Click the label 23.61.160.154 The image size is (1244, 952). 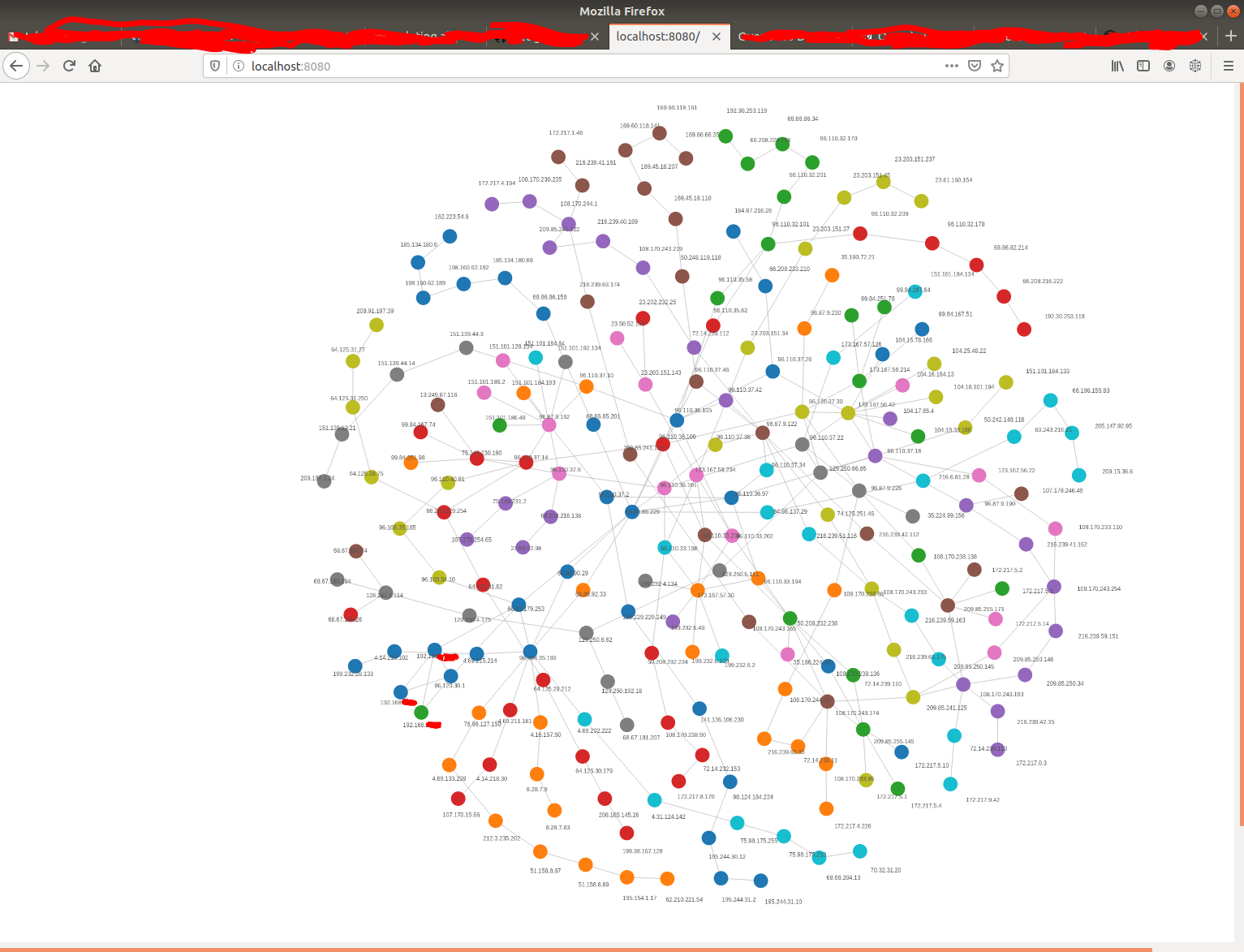coord(953,180)
